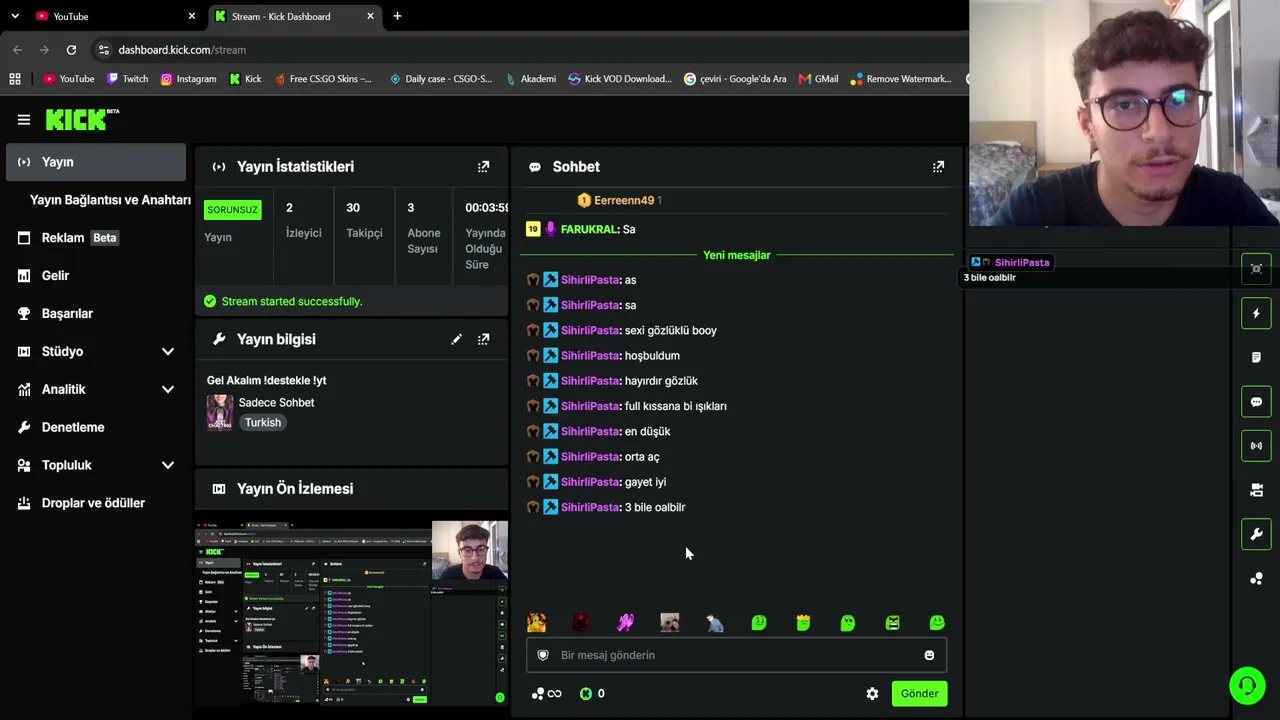This screenshot has width=1280, height=720.
Task: Select the dark red emote in the emote row
Action: [x=581, y=623]
